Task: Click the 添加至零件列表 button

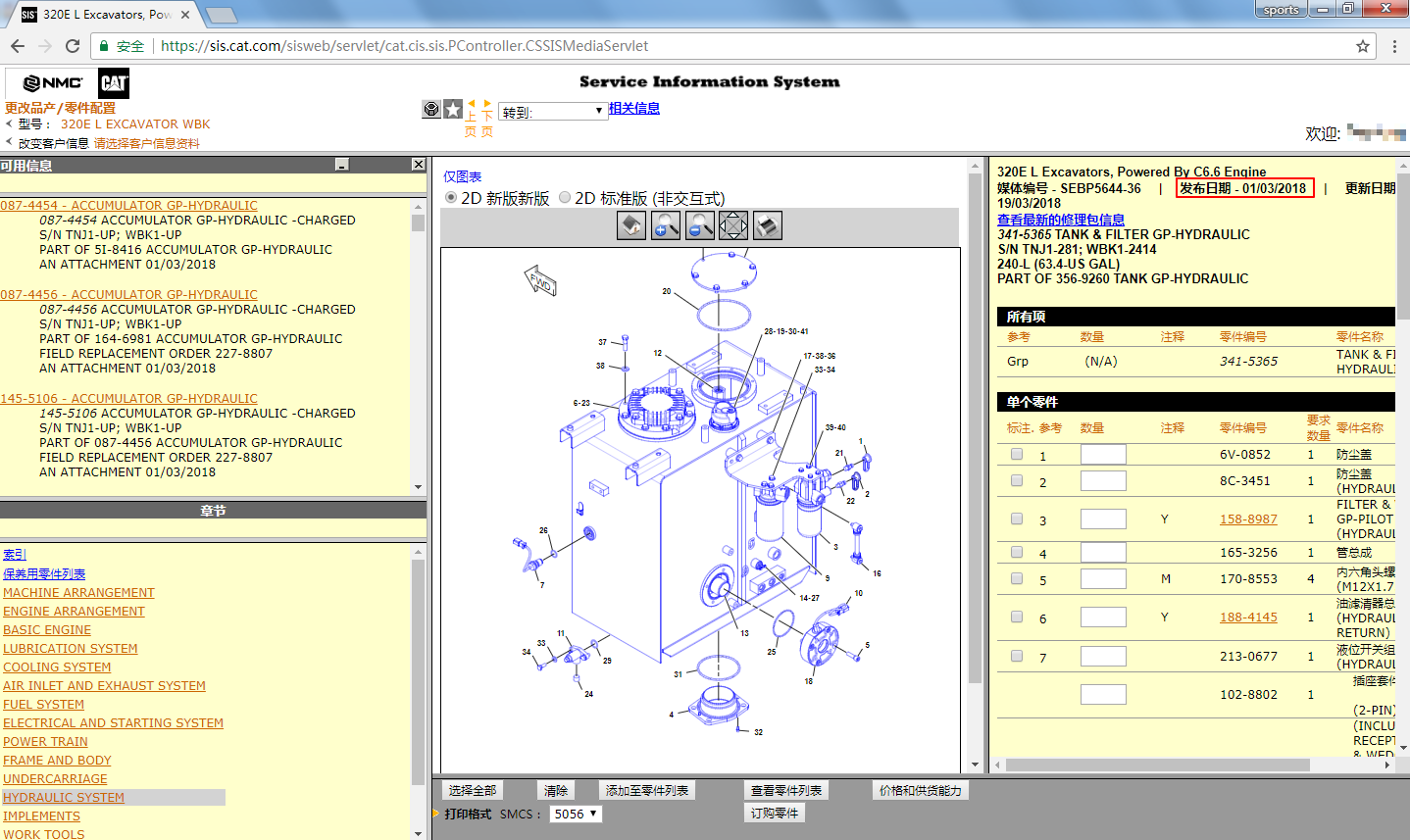Action: coord(647,791)
